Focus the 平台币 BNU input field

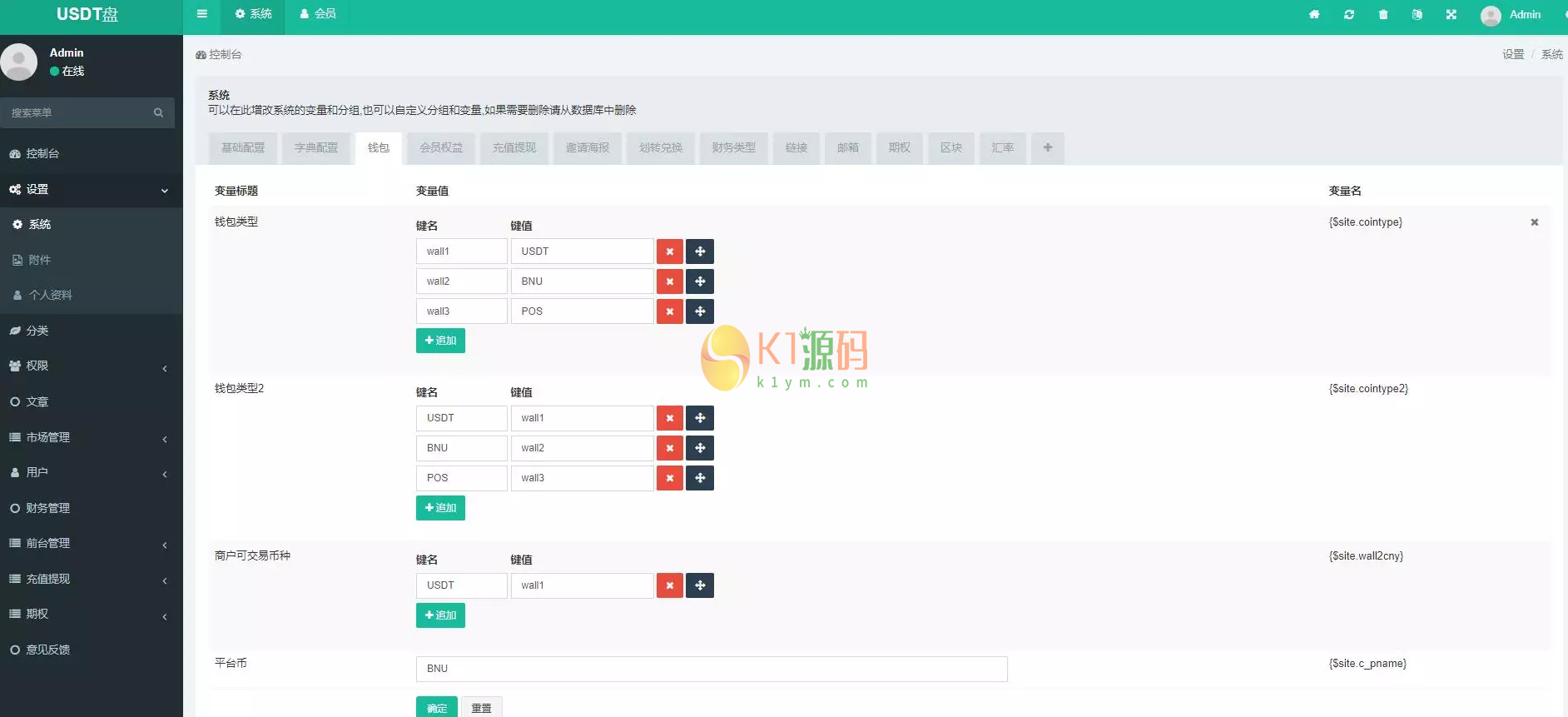tap(712, 669)
